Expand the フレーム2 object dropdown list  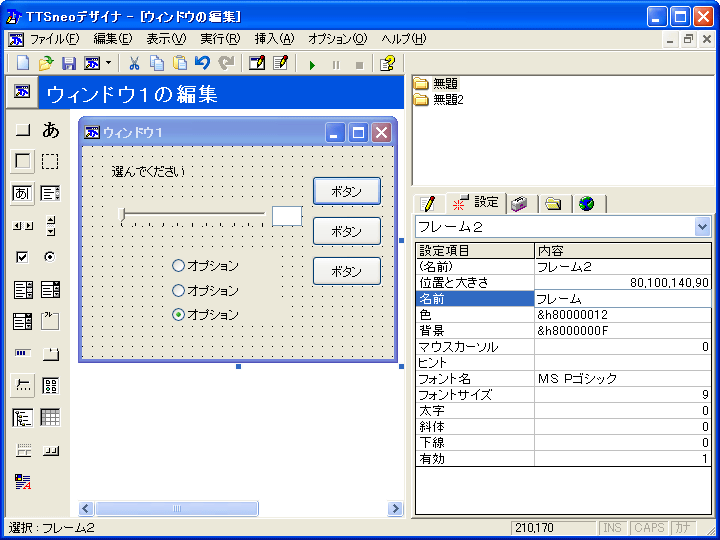[x=702, y=227]
